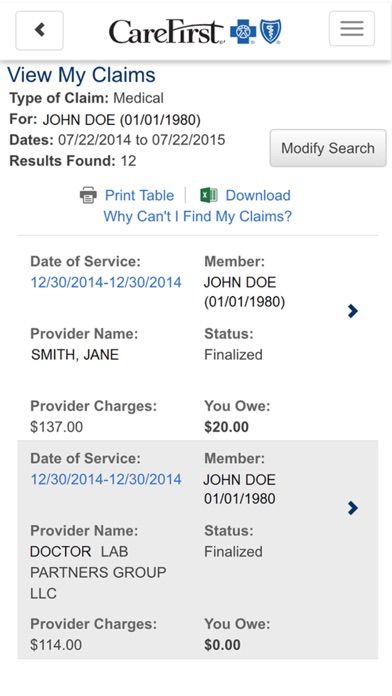This screenshot has width=392, height=696.
Task: Open the hamburger menu
Action: tap(352, 29)
